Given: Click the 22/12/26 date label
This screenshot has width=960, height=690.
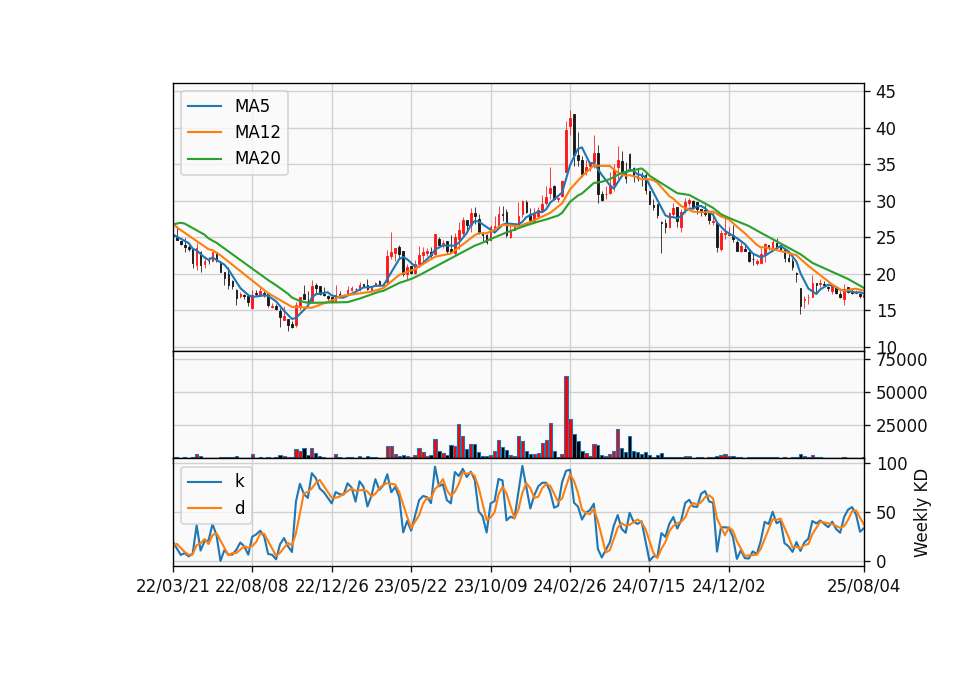Looking at the screenshot, I should tap(332, 586).
